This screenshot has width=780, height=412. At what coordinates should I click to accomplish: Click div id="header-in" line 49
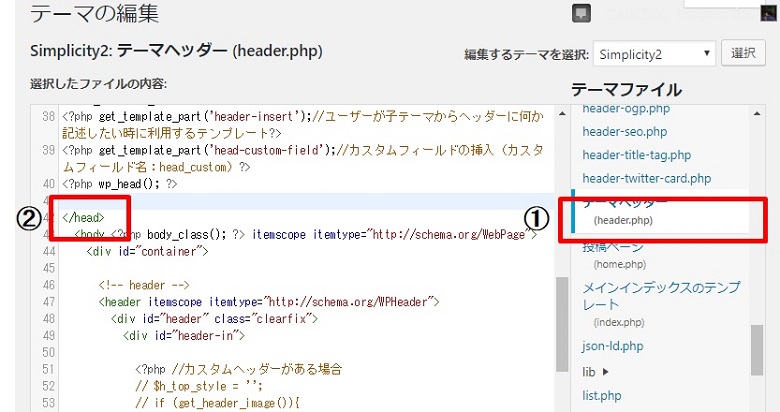(x=184, y=335)
